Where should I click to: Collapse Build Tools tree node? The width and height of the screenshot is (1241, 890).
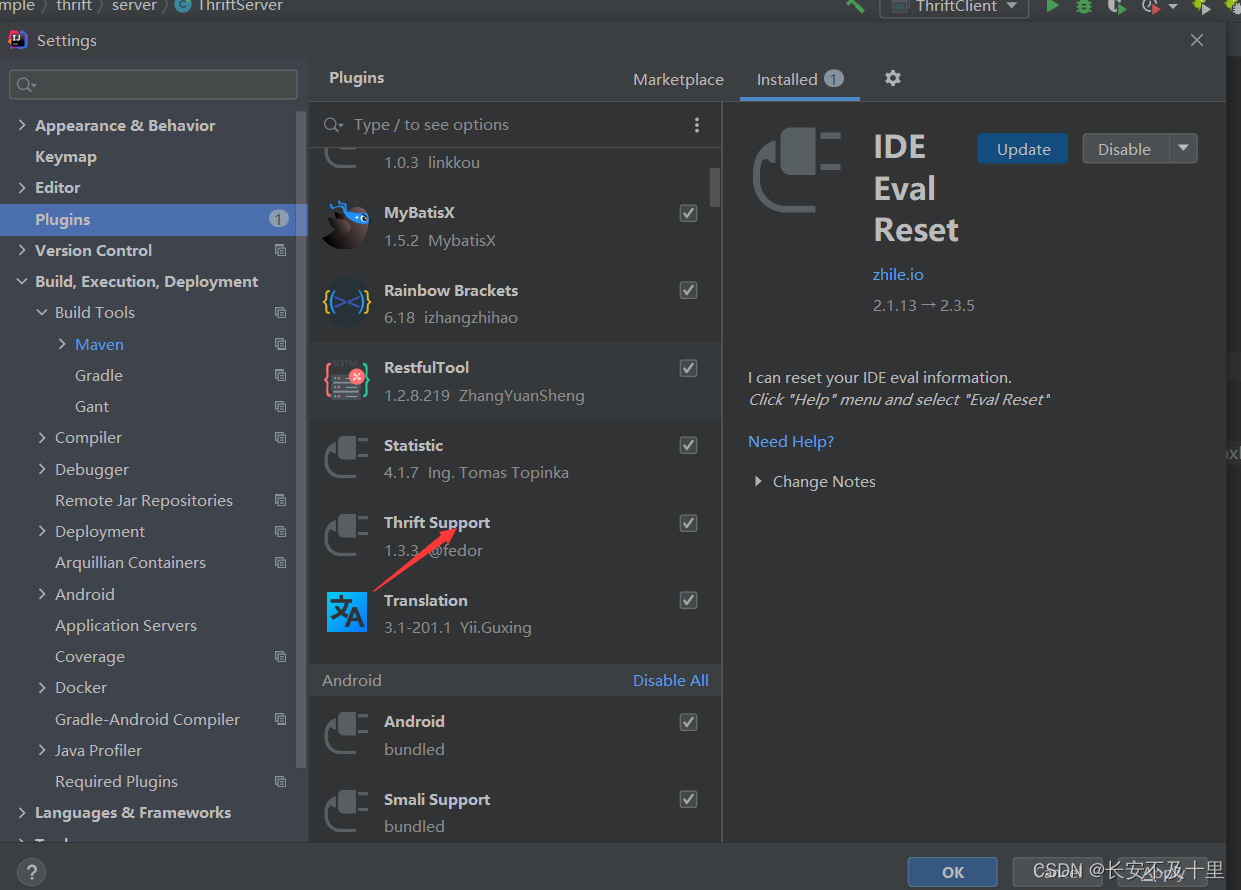tap(42, 313)
